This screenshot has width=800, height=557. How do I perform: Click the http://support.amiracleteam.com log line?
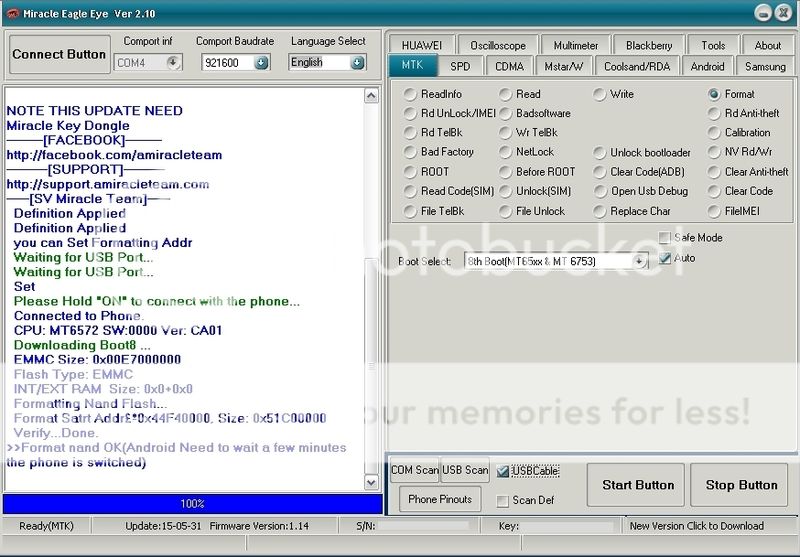click(x=108, y=185)
